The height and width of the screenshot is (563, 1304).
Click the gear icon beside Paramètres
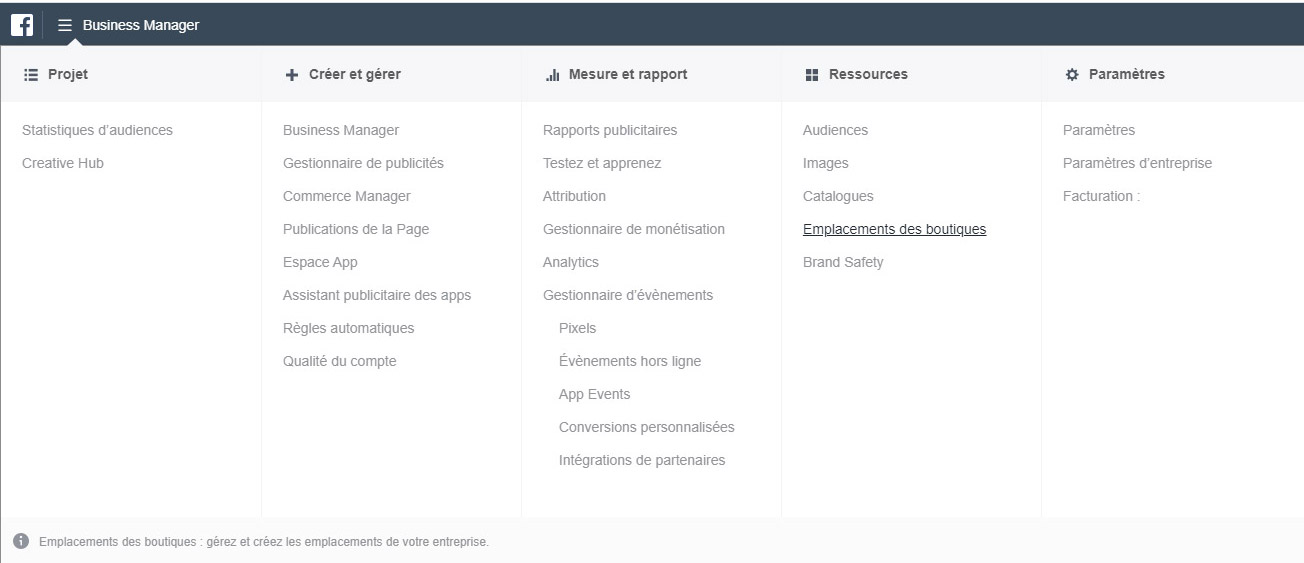pos(1072,74)
